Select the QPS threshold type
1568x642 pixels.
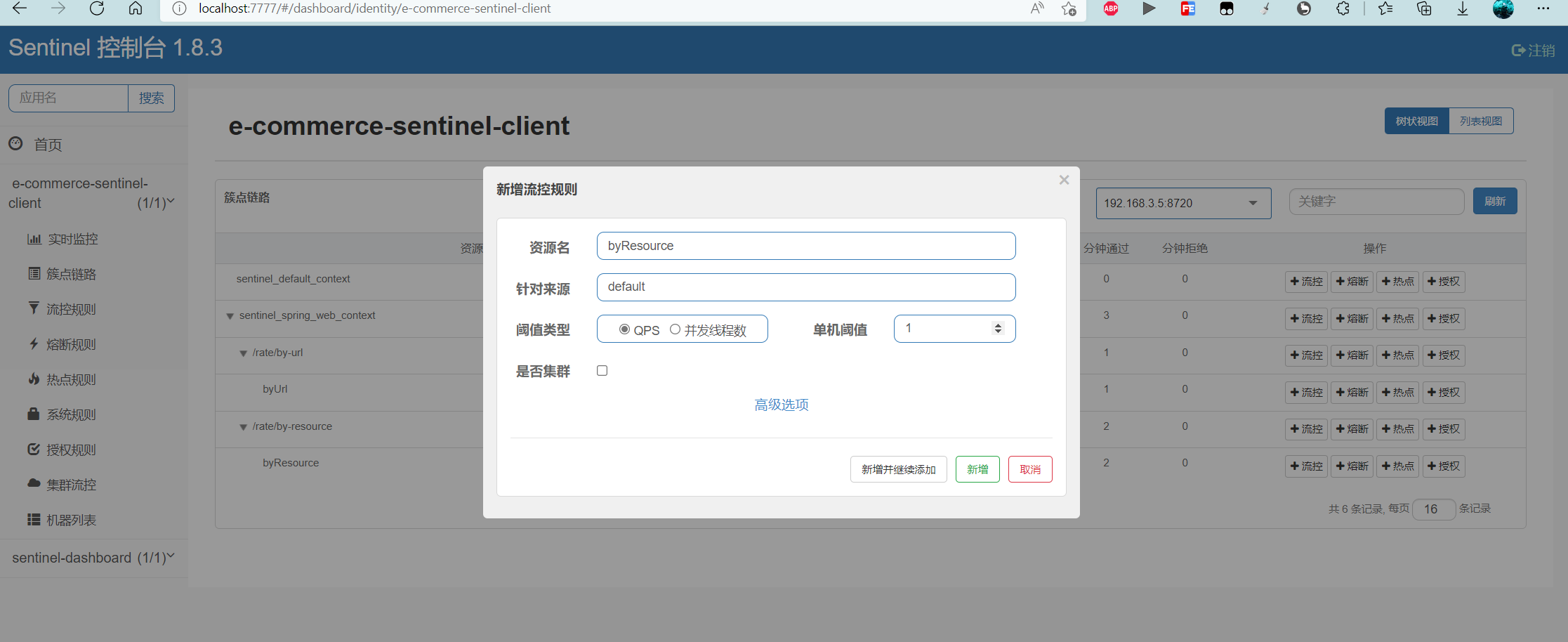(624, 329)
